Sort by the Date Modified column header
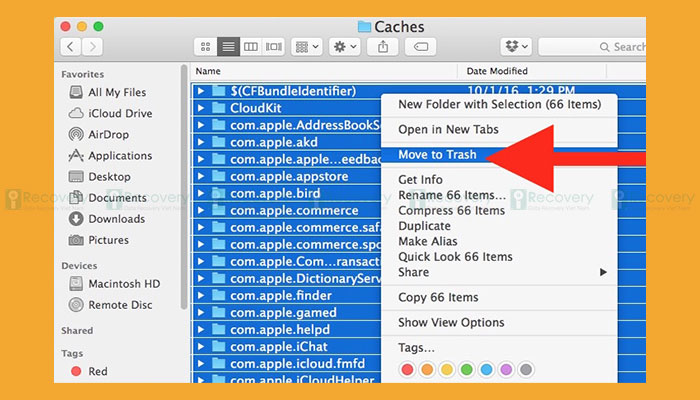 (532, 71)
